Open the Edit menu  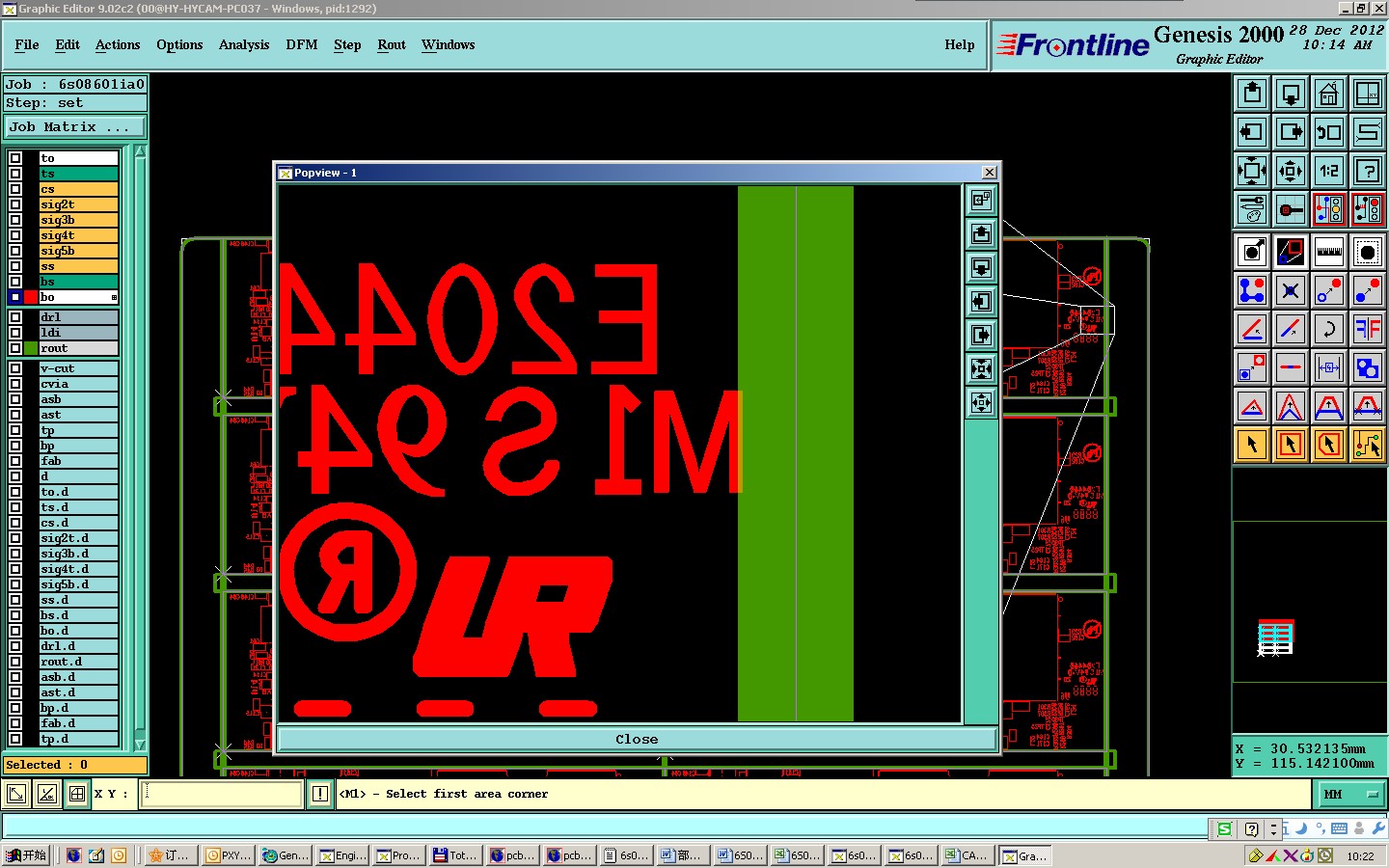tap(68, 44)
